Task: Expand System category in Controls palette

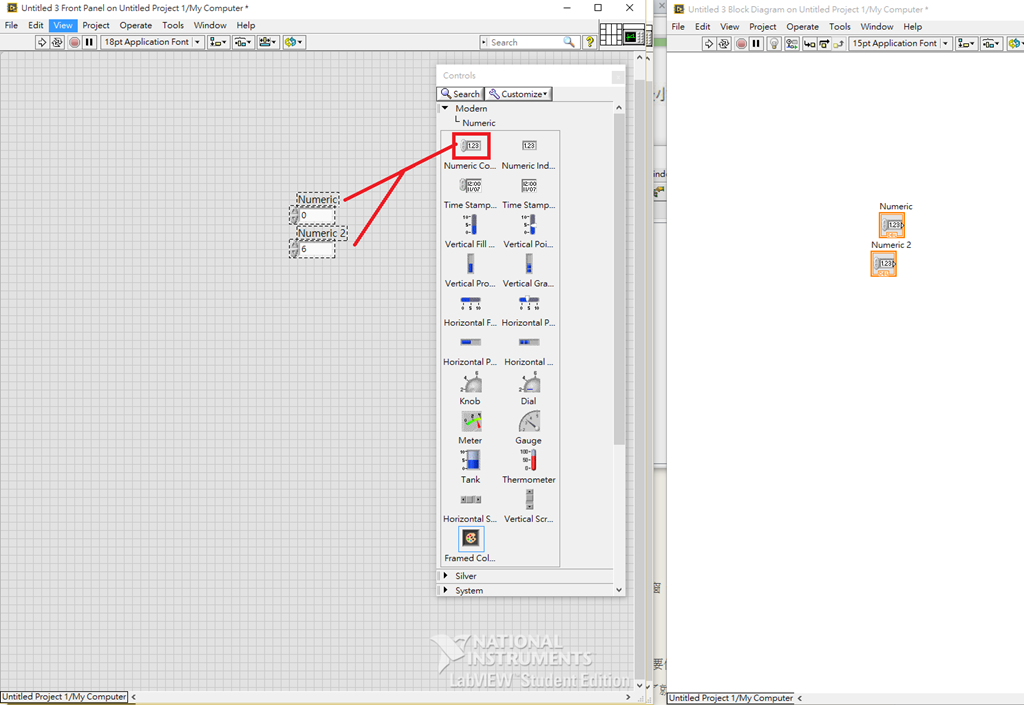Action: [445, 590]
